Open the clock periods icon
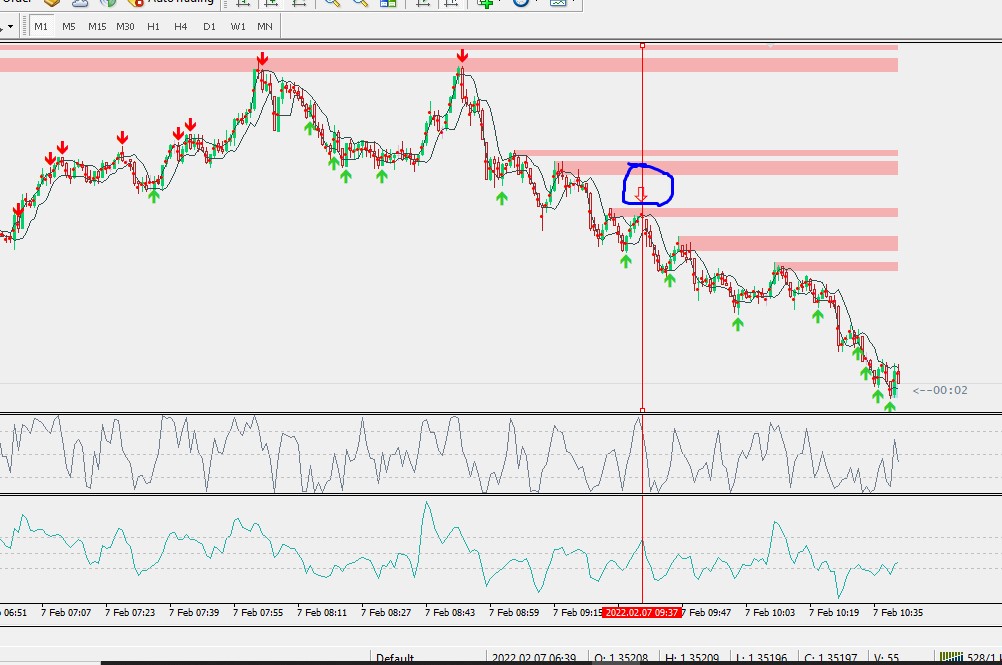 tap(521, 3)
